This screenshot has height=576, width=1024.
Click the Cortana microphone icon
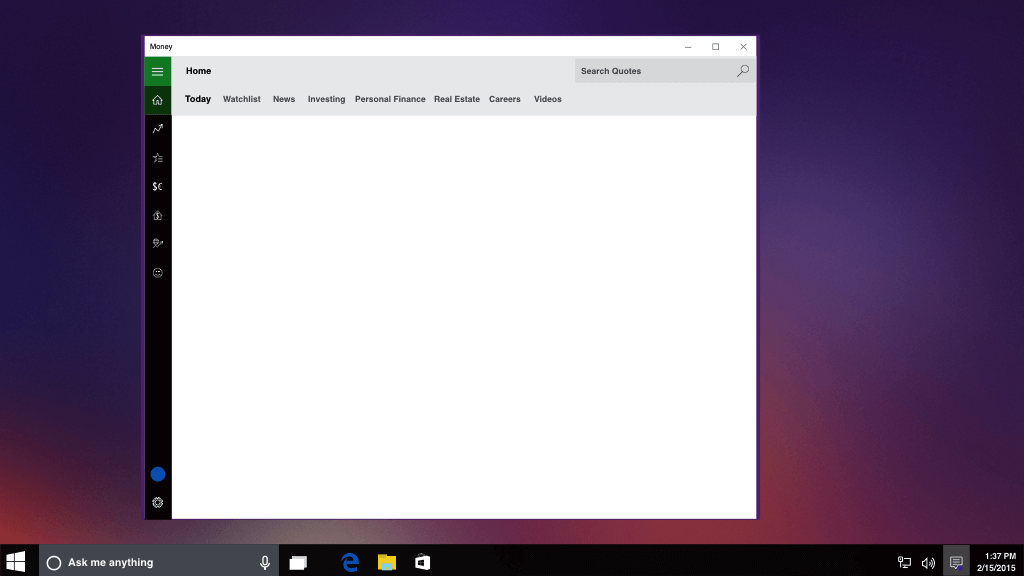(x=264, y=562)
